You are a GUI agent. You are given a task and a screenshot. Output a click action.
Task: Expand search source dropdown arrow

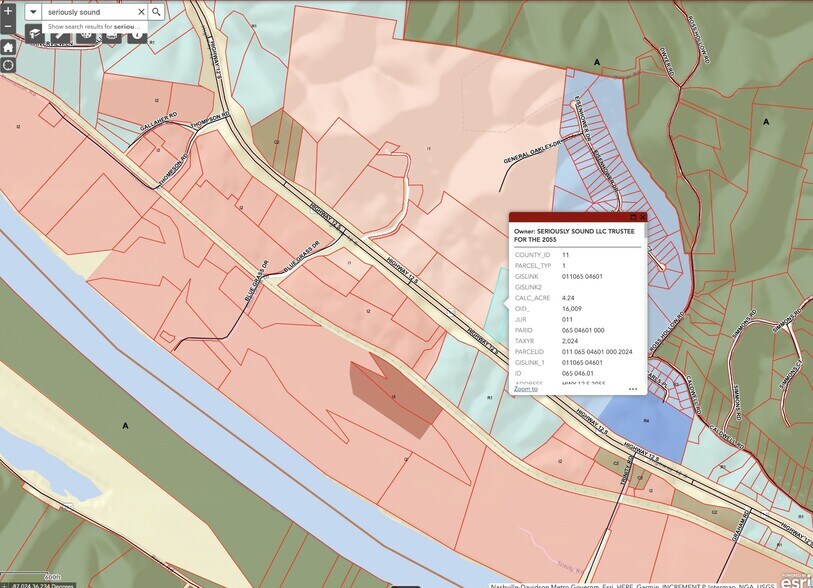pos(33,12)
